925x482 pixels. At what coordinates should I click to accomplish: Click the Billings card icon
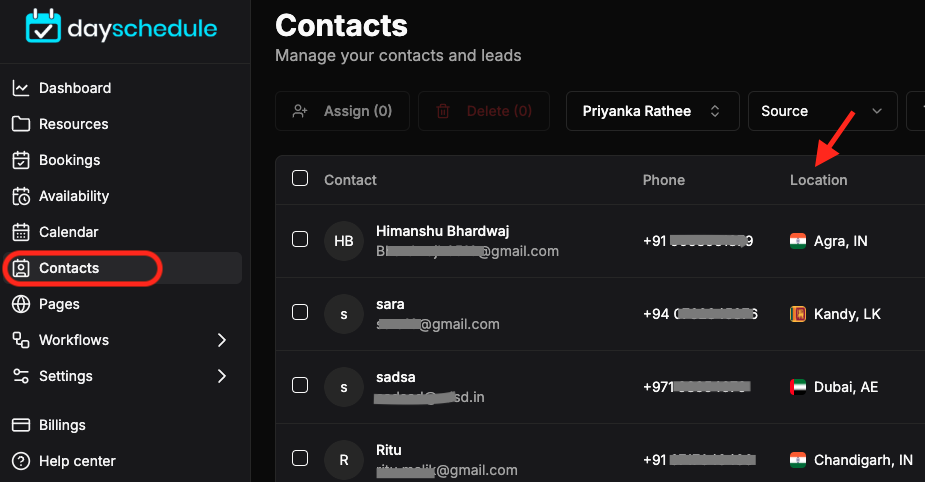[21, 425]
